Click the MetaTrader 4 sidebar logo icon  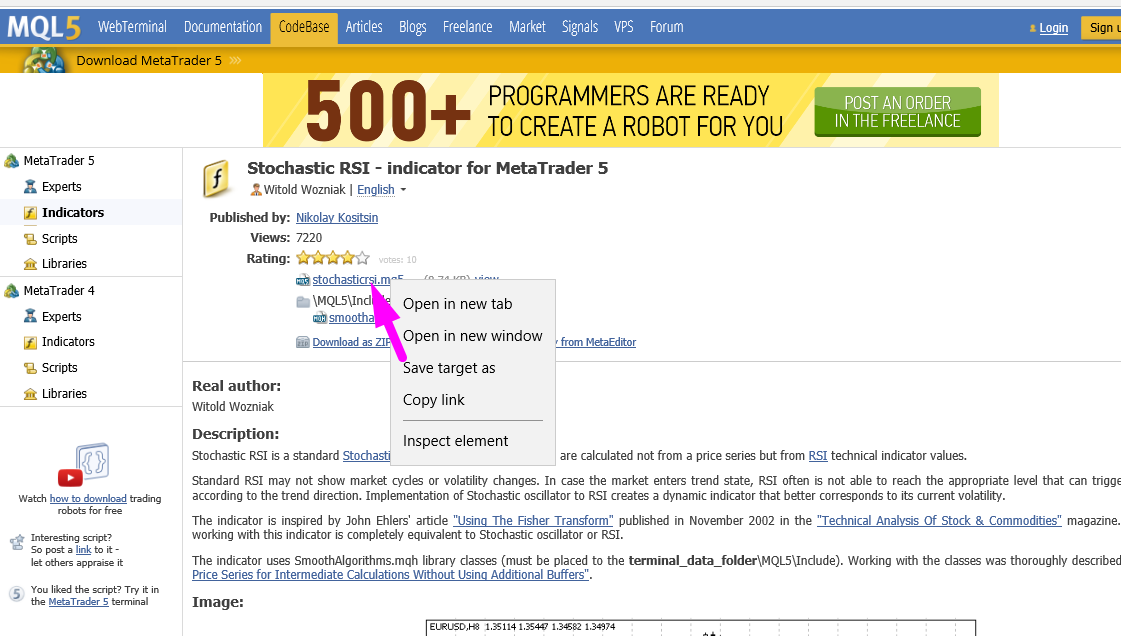(x=11, y=291)
